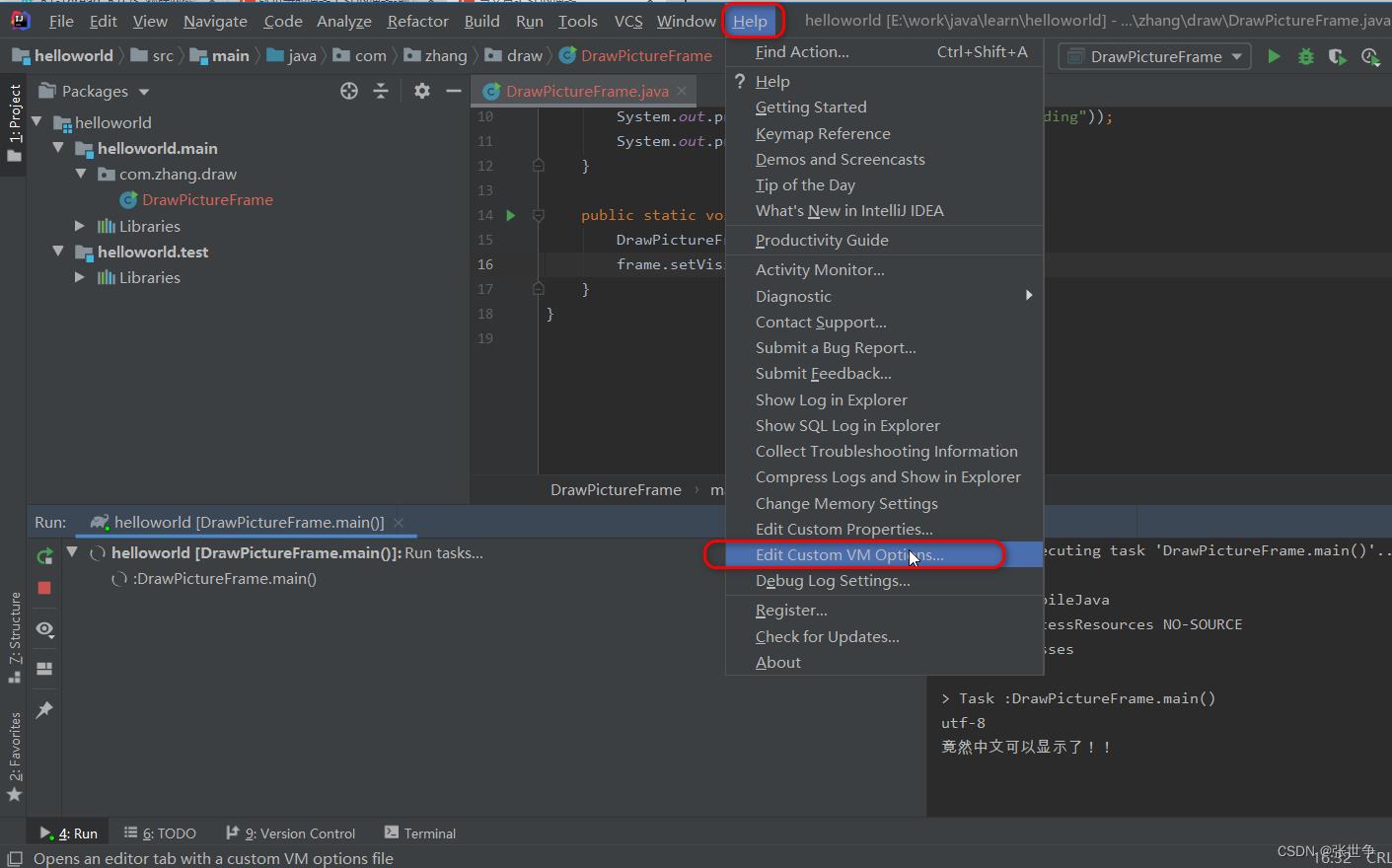Viewport: 1392px width, 868px height.
Task: Click the zhang breadcrumb in navigation bar
Action: coord(435,55)
